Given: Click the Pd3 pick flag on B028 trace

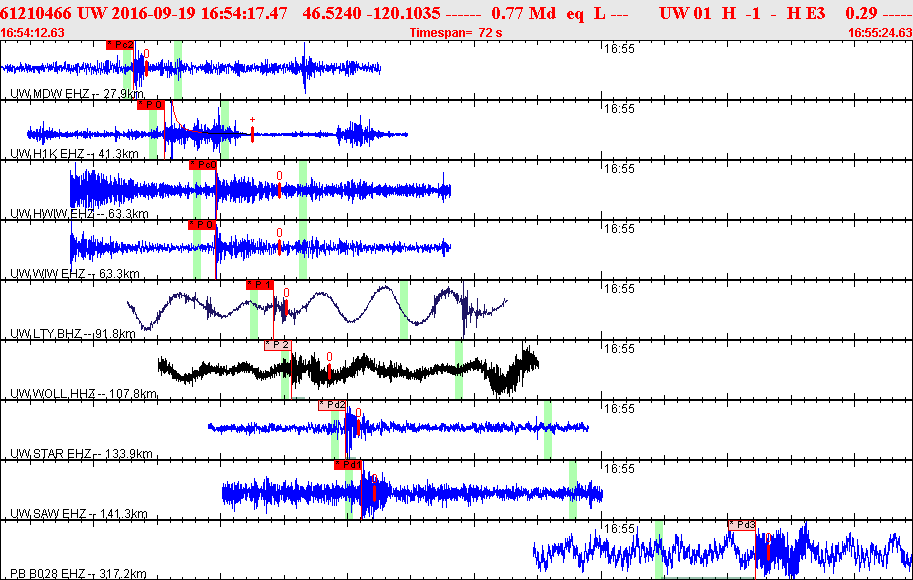Looking at the screenshot, I should (x=742, y=525).
